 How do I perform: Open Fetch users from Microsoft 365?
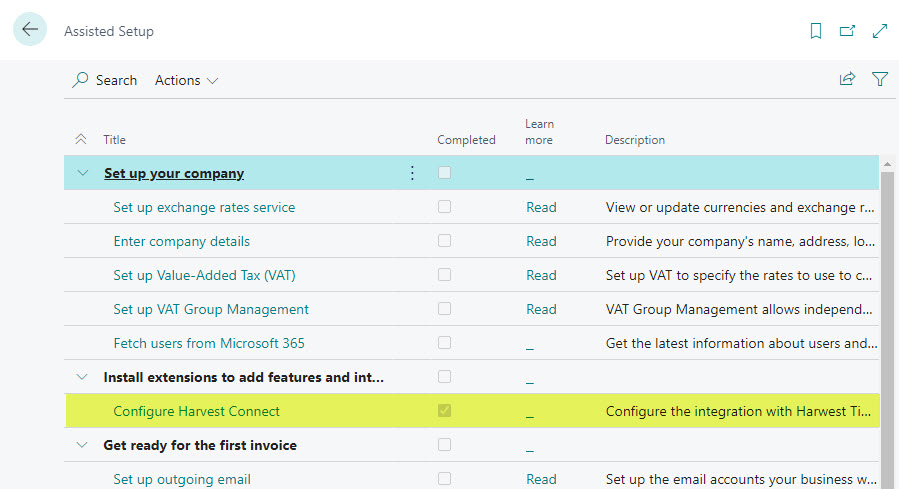(x=209, y=343)
